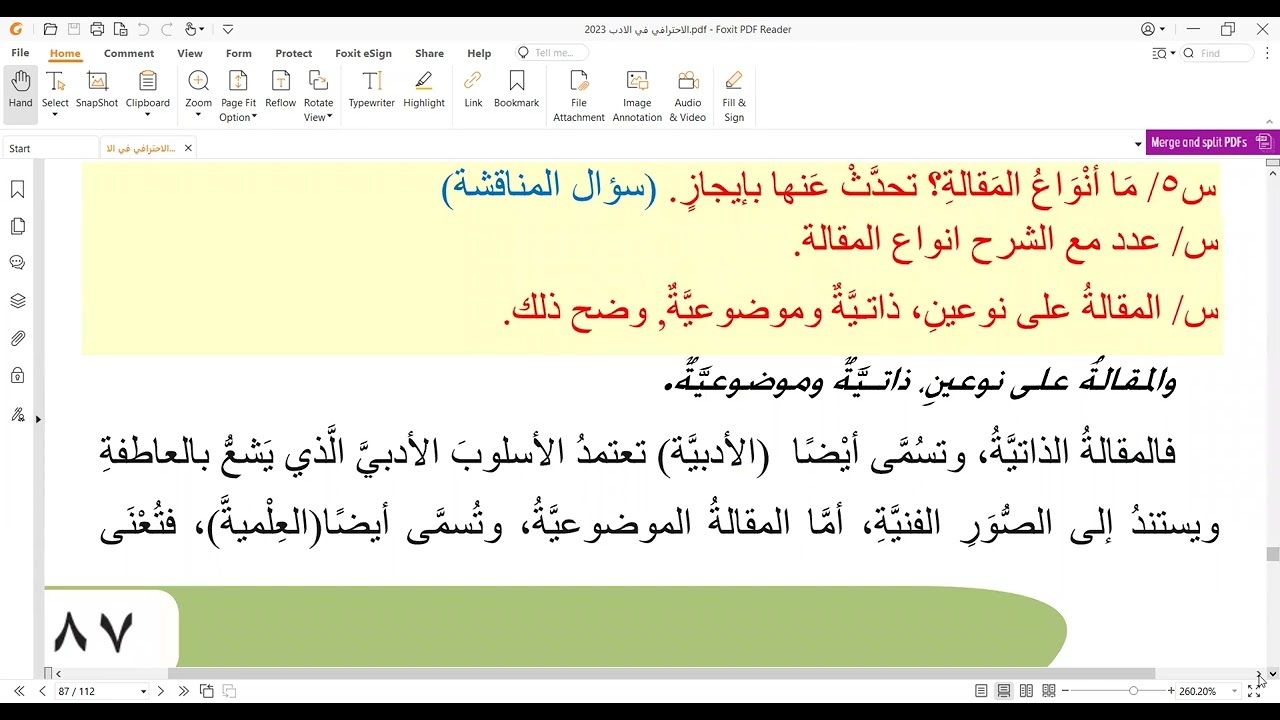Expand the side navigation panel arrow
The height and width of the screenshot is (720, 1280).
pos(38,419)
